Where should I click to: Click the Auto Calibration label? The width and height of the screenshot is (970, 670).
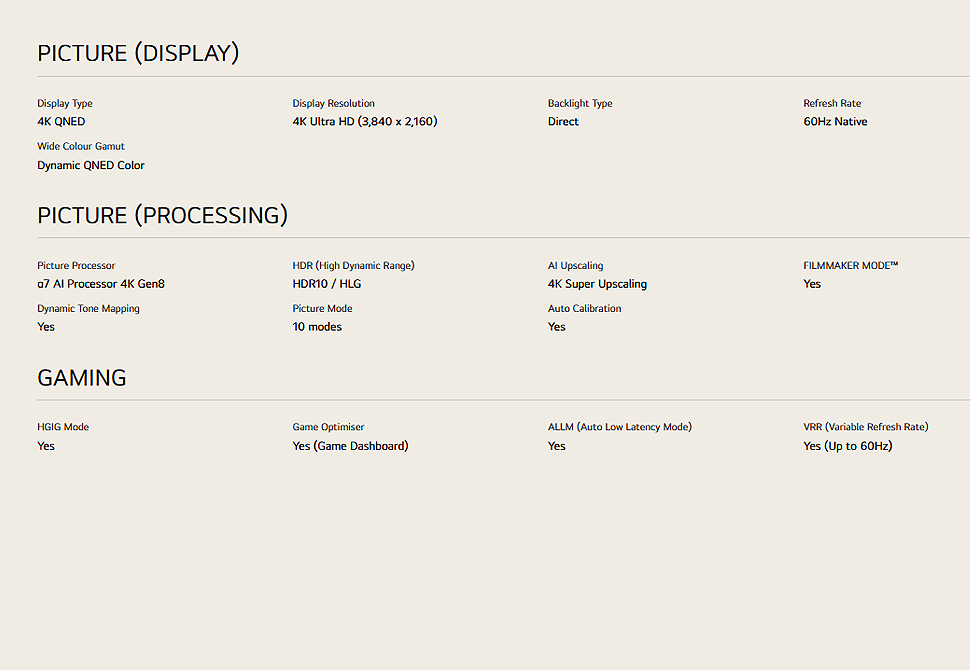point(585,308)
